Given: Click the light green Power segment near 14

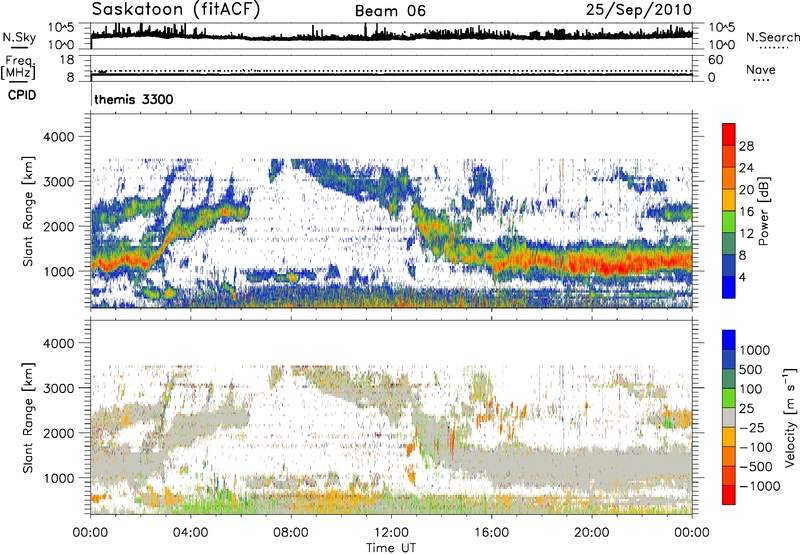Looking at the screenshot, I should pyautogui.click(x=729, y=221).
